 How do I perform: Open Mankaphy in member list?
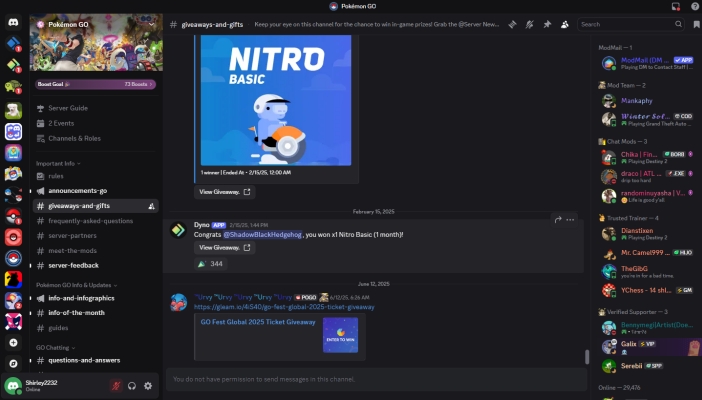point(650,101)
